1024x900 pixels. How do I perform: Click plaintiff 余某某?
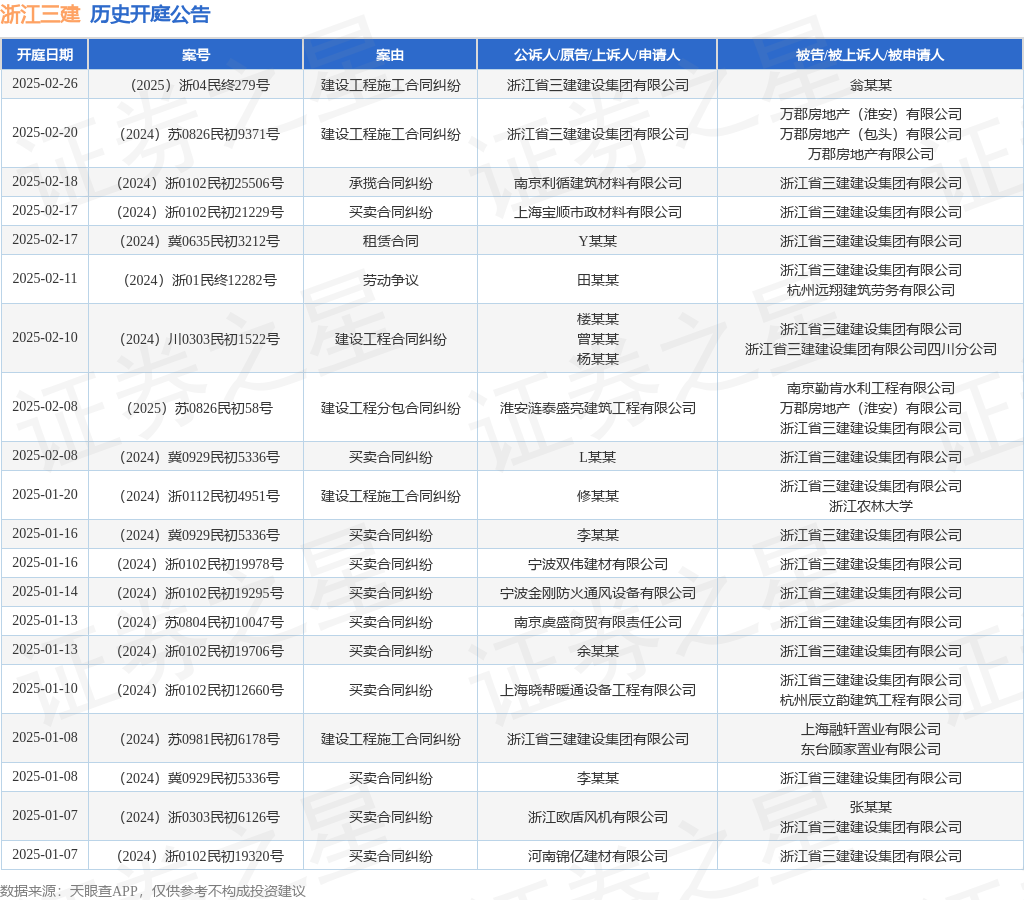pyautogui.click(x=598, y=651)
